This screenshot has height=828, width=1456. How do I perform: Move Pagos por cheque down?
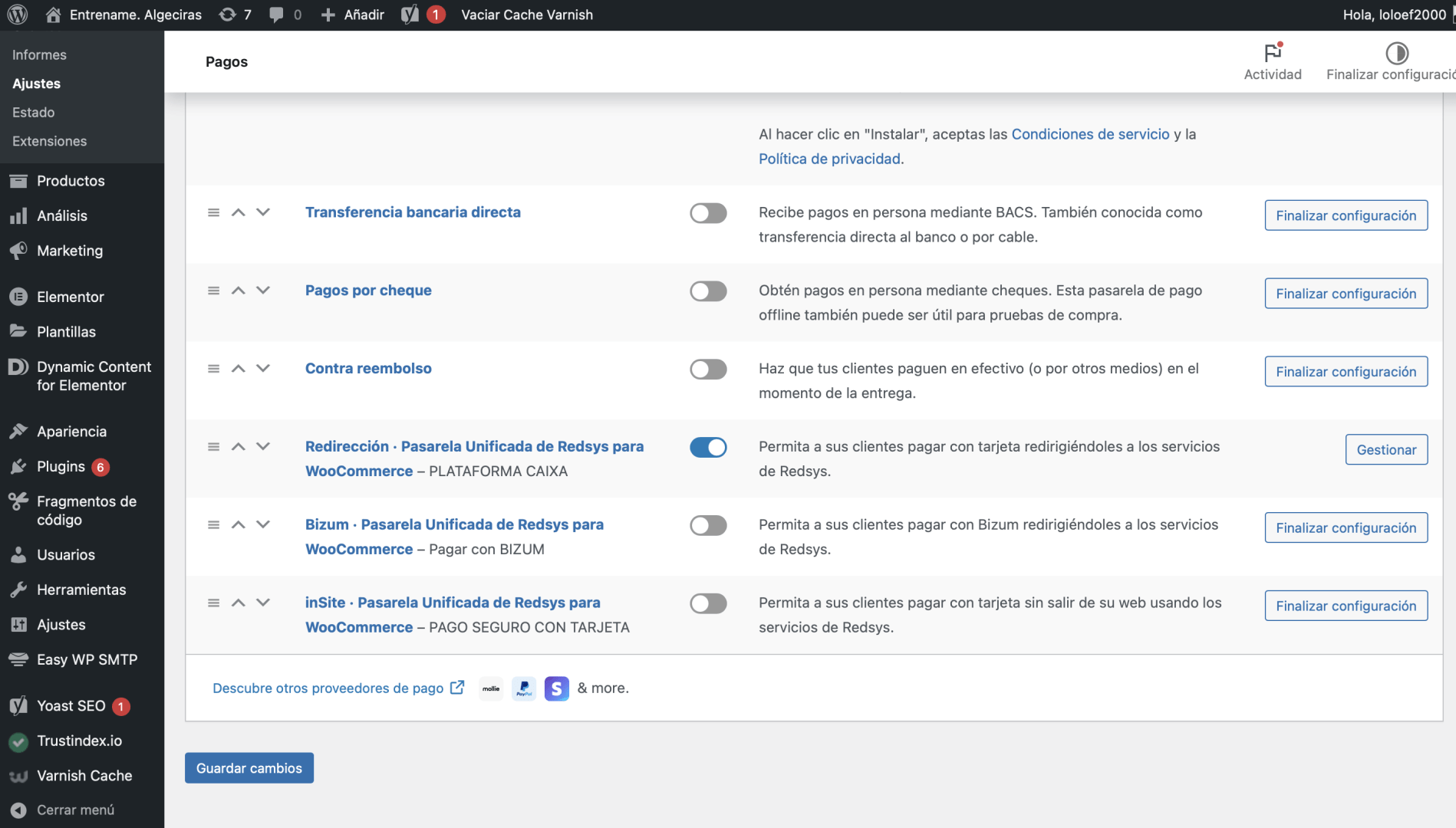pos(263,291)
